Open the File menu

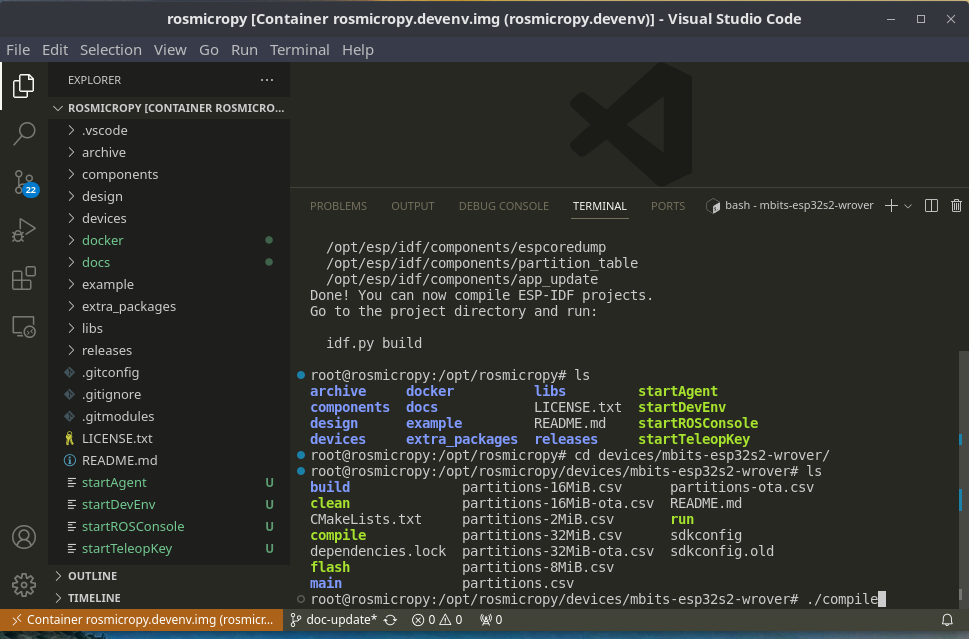click(18, 49)
